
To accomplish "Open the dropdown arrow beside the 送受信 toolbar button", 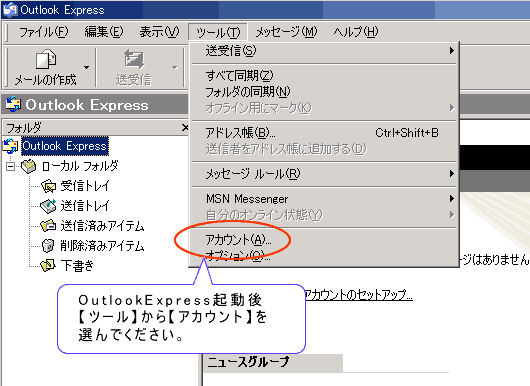I will (174, 67).
